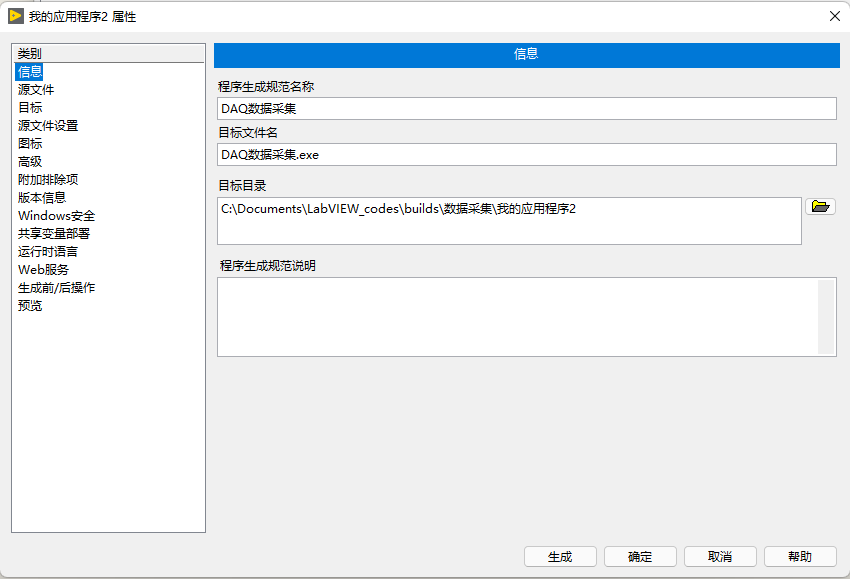The image size is (850, 579).
Task: Click the LabVIEW icon in title bar
Action: [x=16, y=16]
